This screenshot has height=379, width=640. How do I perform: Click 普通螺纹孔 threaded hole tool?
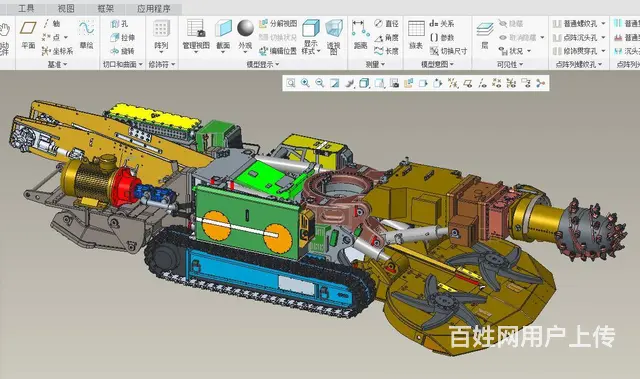pyautogui.click(x=576, y=24)
